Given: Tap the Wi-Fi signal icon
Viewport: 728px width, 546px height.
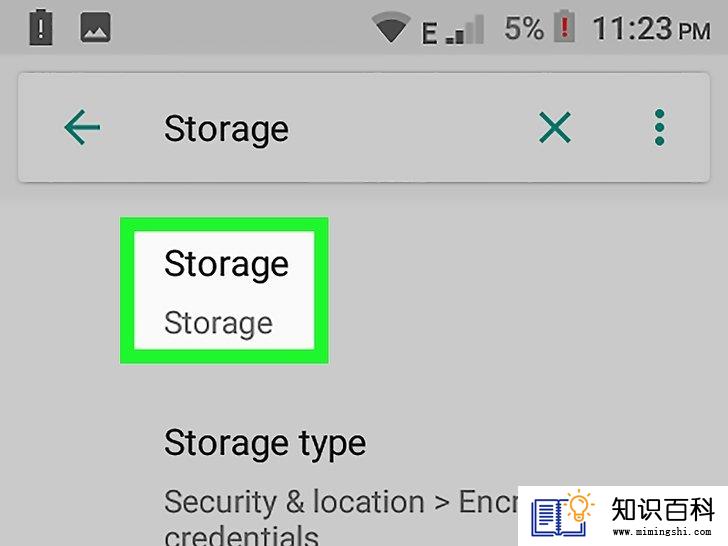Looking at the screenshot, I should click(391, 27).
